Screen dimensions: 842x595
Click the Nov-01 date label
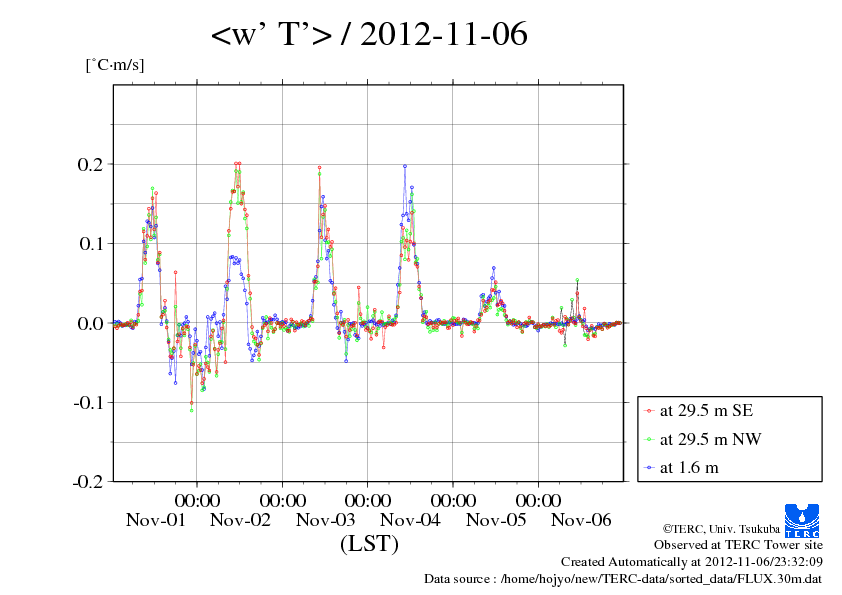[x=155, y=520]
